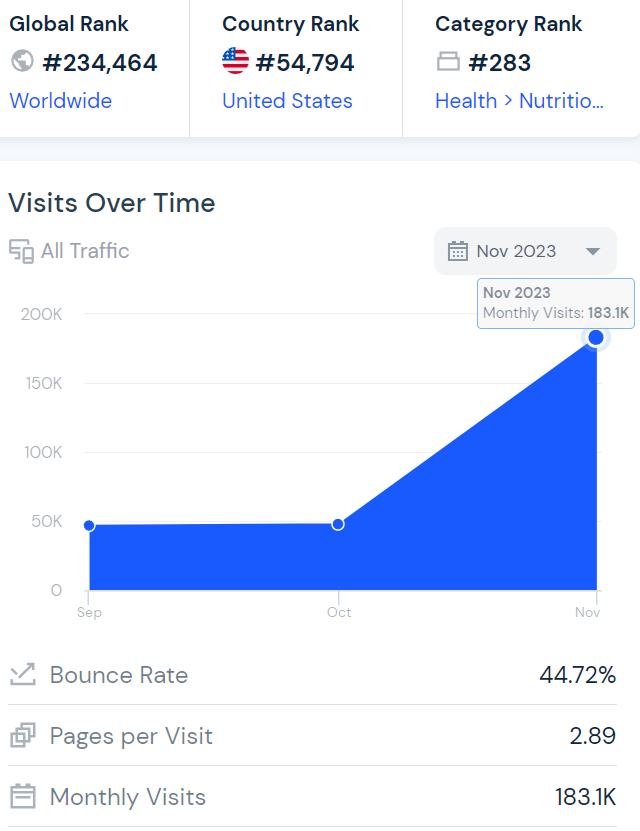
Task: Click the Pages per Visit icon
Action: click(22, 736)
